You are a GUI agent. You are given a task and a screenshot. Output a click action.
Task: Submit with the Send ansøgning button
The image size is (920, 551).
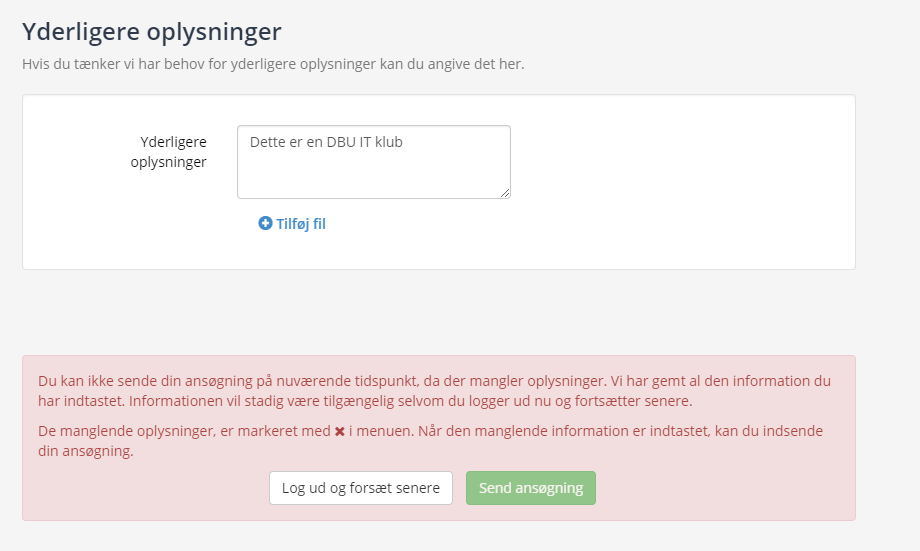pyautogui.click(x=531, y=488)
